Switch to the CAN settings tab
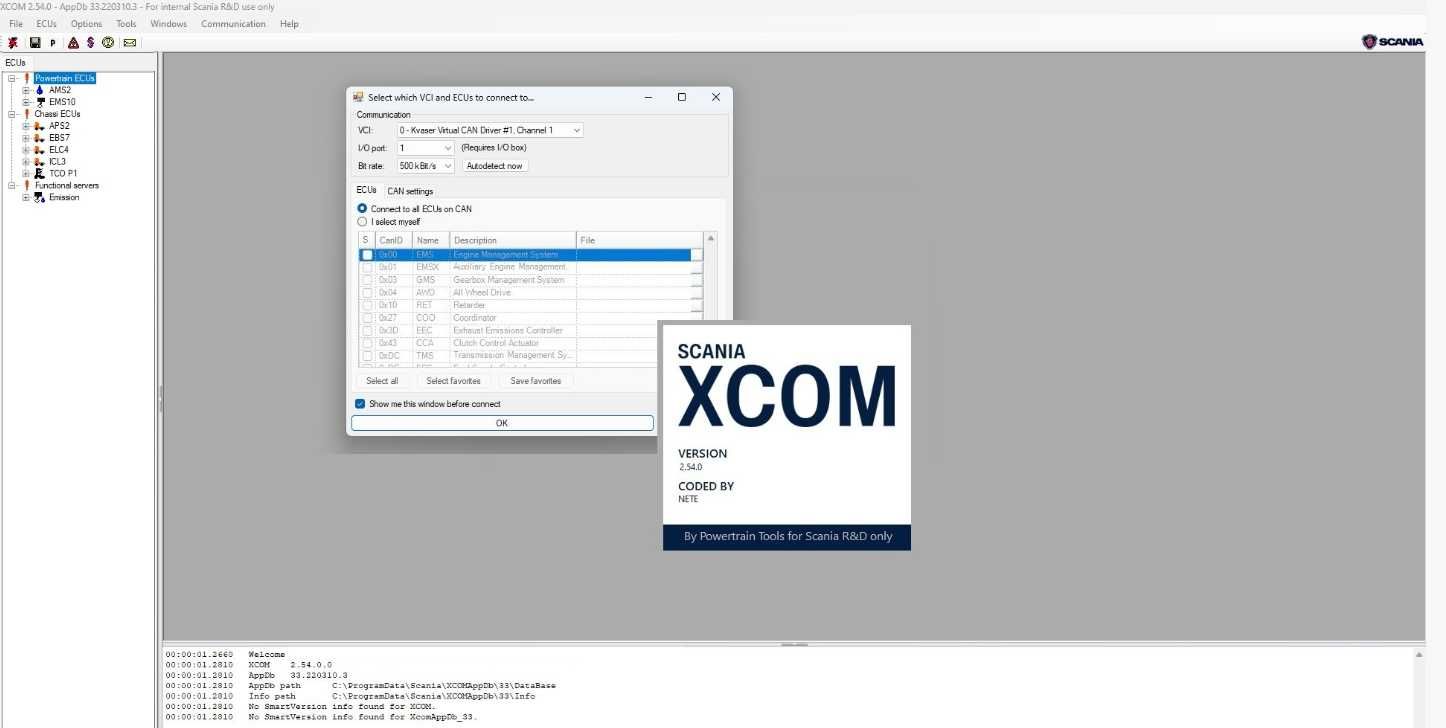1446x728 pixels. [x=410, y=191]
